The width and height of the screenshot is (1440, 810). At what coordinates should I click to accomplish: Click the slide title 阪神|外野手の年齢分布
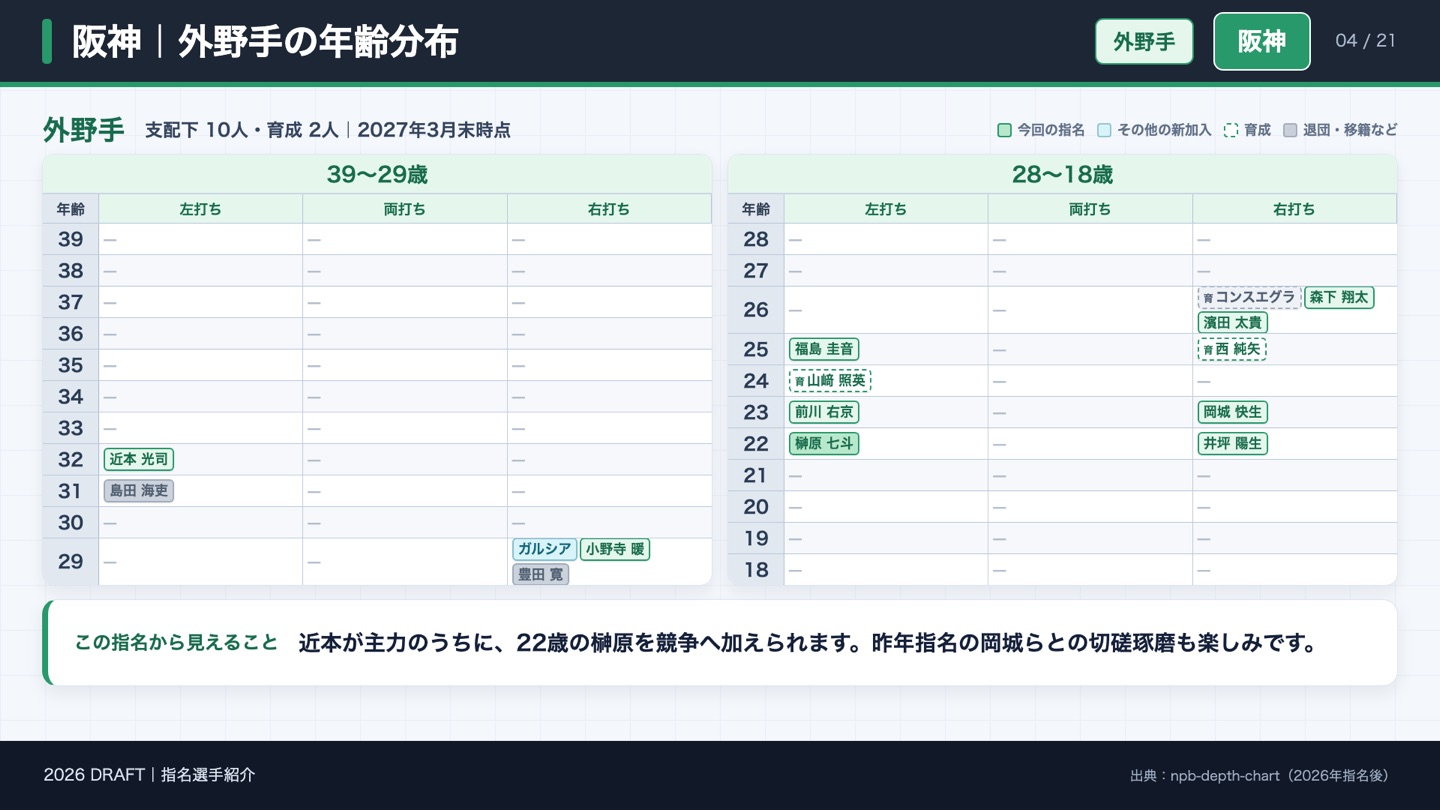[265, 42]
